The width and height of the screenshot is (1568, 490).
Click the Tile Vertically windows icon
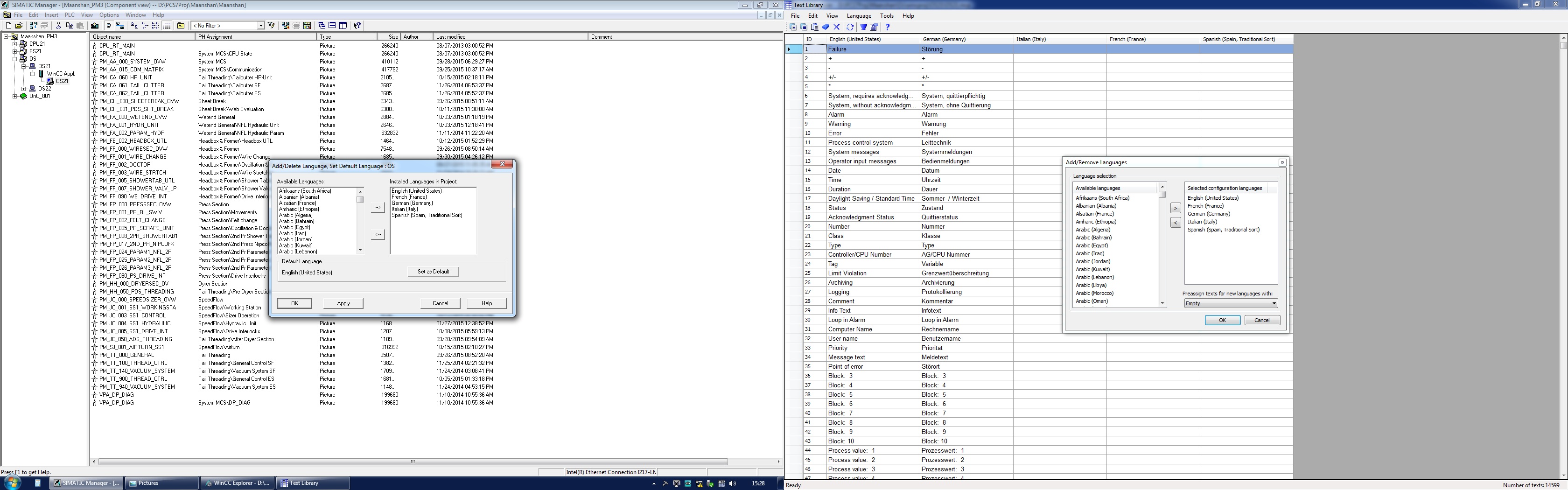pos(343,26)
